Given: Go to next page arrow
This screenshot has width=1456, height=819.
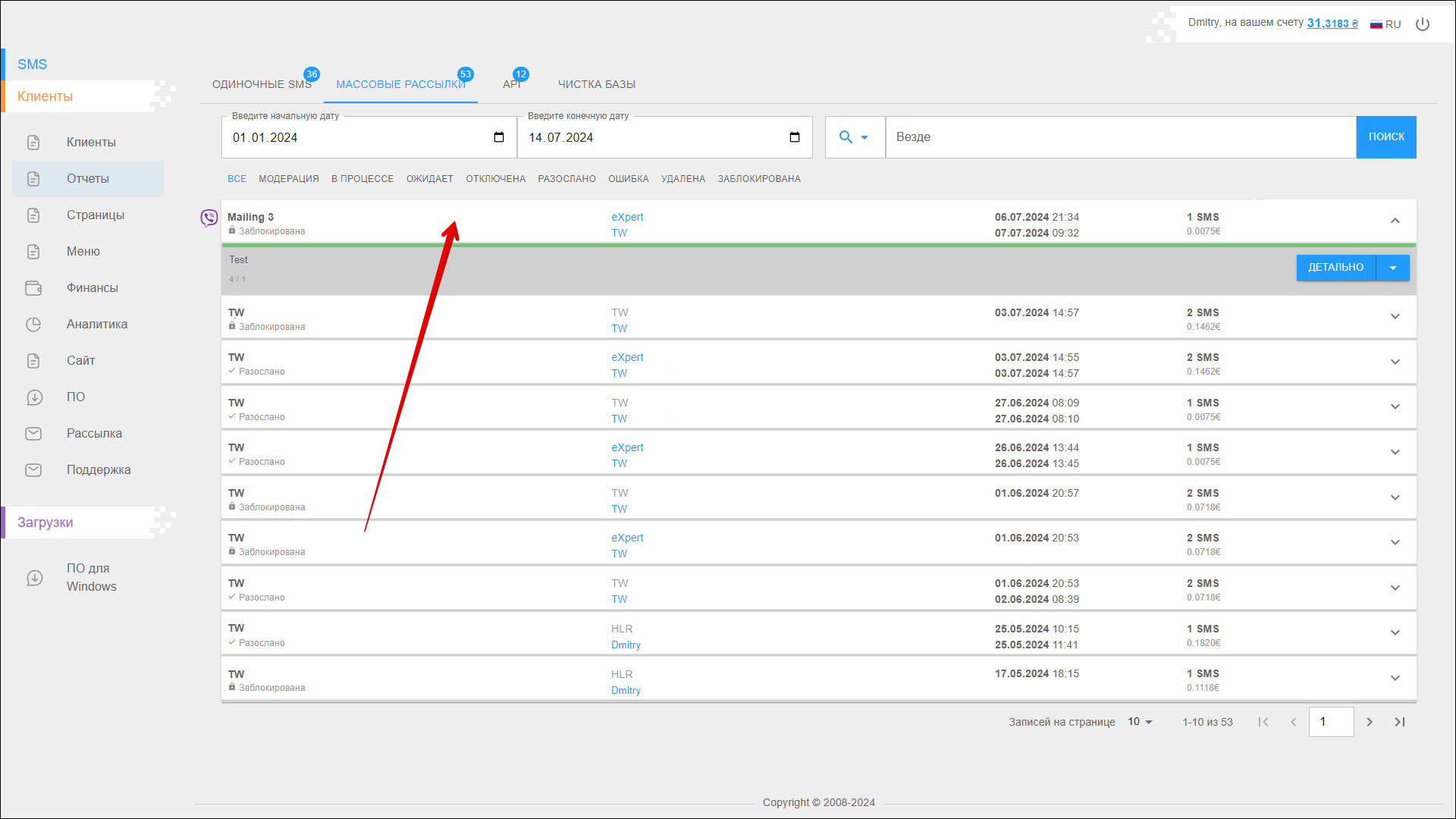Looking at the screenshot, I should point(1369,722).
